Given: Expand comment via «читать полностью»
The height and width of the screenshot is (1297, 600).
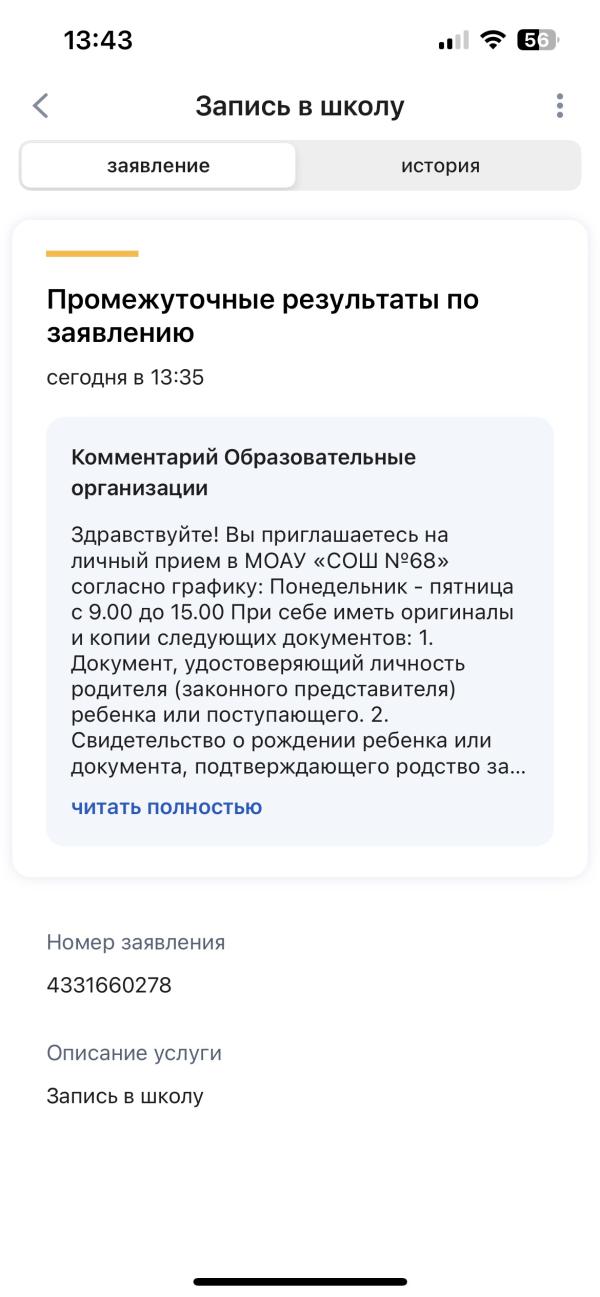Looking at the screenshot, I should (x=166, y=807).
